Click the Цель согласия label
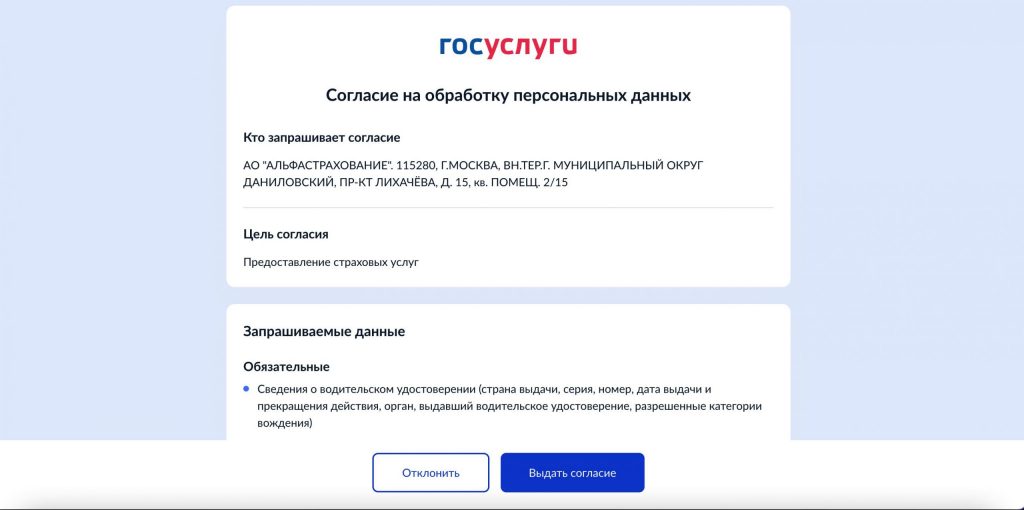This screenshot has width=1024, height=510. (285, 234)
